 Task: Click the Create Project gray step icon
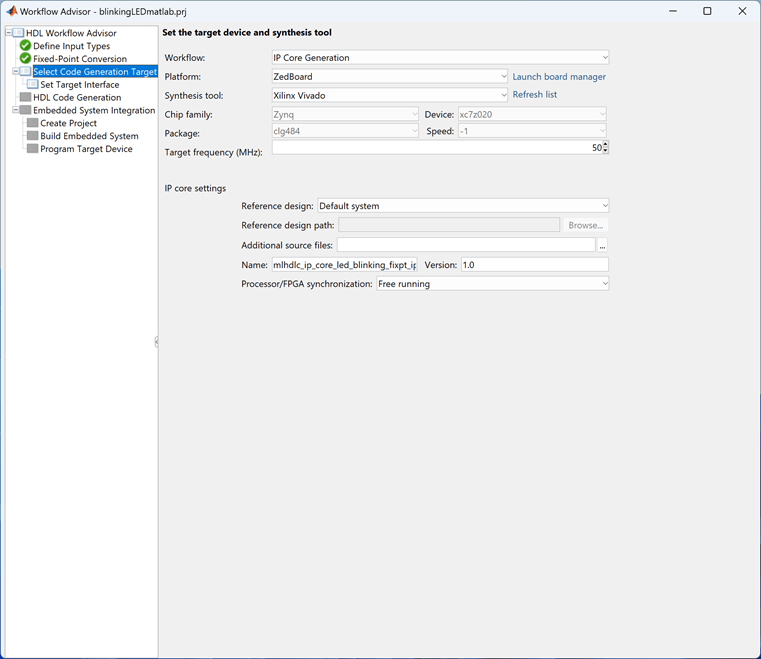tap(33, 123)
